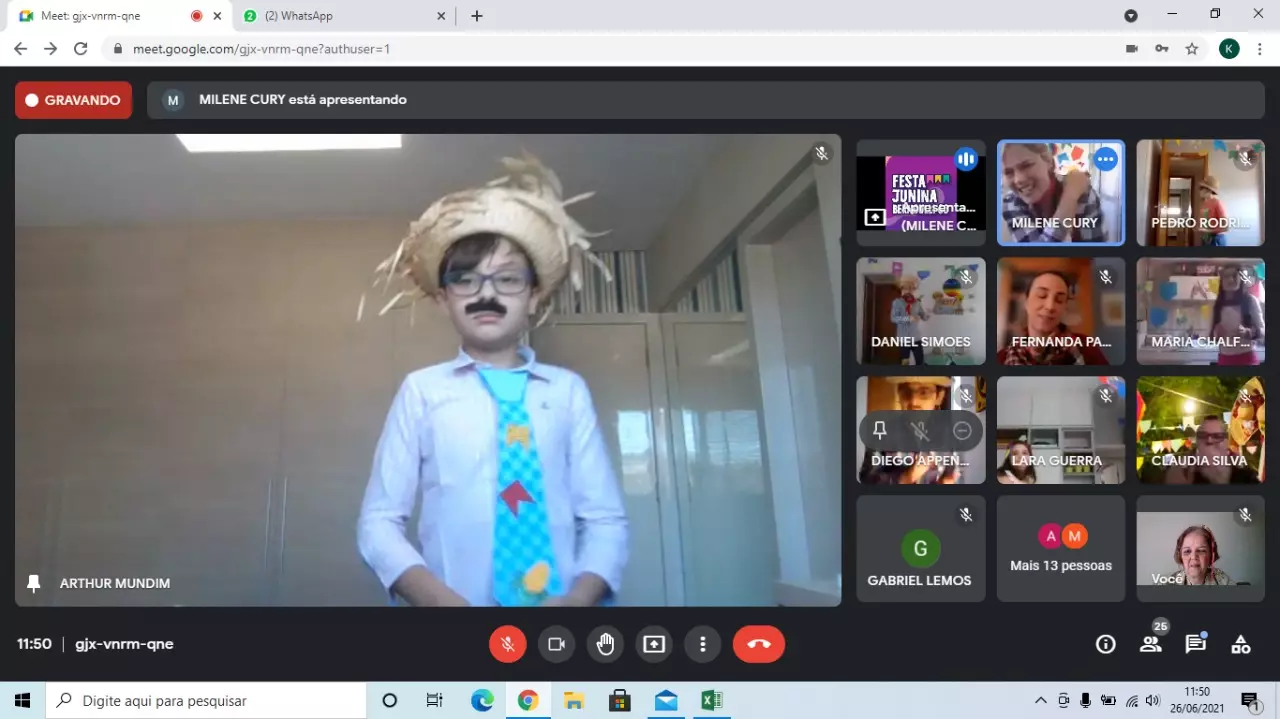The height and width of the screenshot is (719, 1280).
Task: Toggle the camera button
Action: pos(556,644)
